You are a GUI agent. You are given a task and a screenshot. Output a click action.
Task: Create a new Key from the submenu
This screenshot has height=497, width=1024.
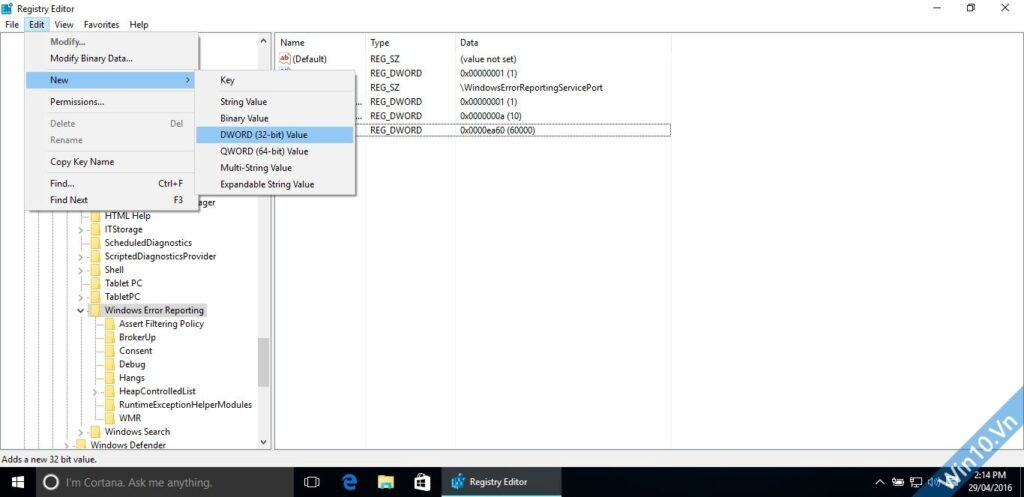tap(275, 80)
